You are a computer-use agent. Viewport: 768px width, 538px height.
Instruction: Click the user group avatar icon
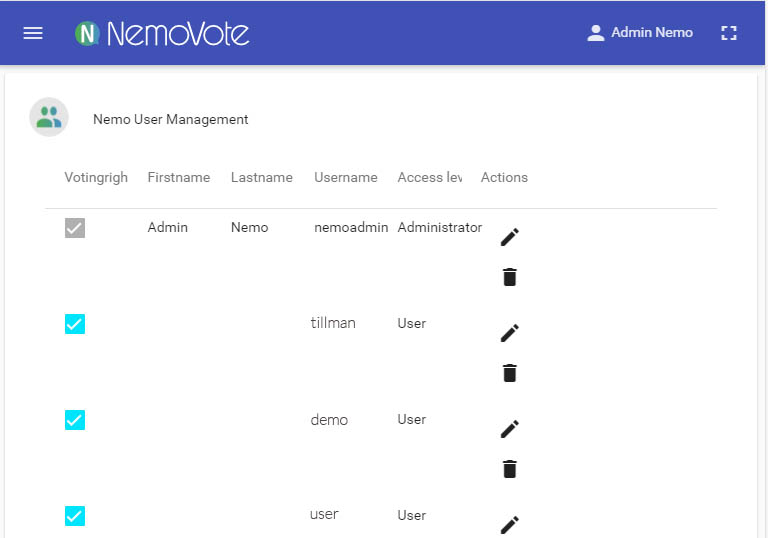tap(49, 117)
